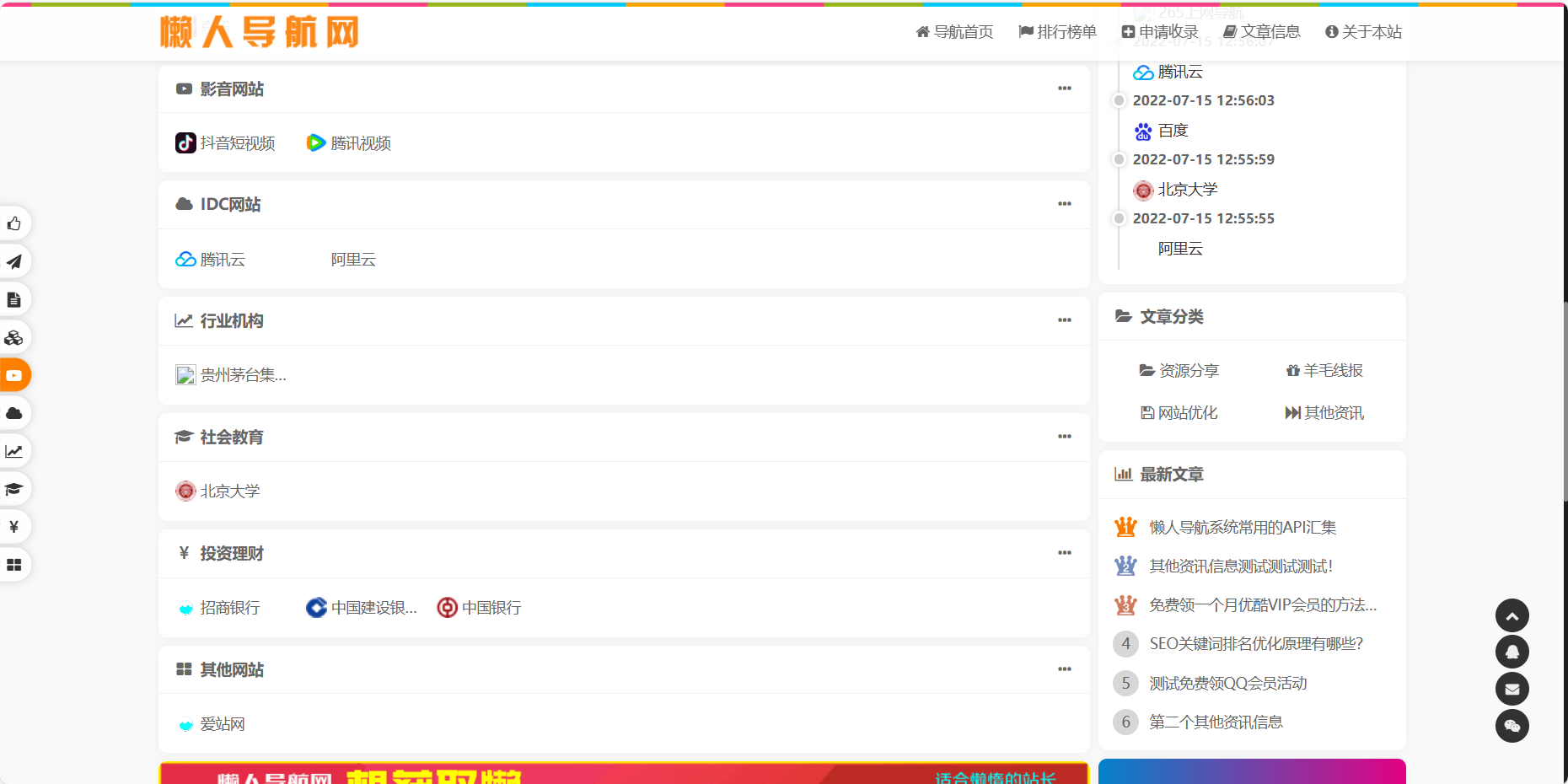Click the yen icon in left sidebar
Viewport: 1568px width, 784px height.
[14, 527]
